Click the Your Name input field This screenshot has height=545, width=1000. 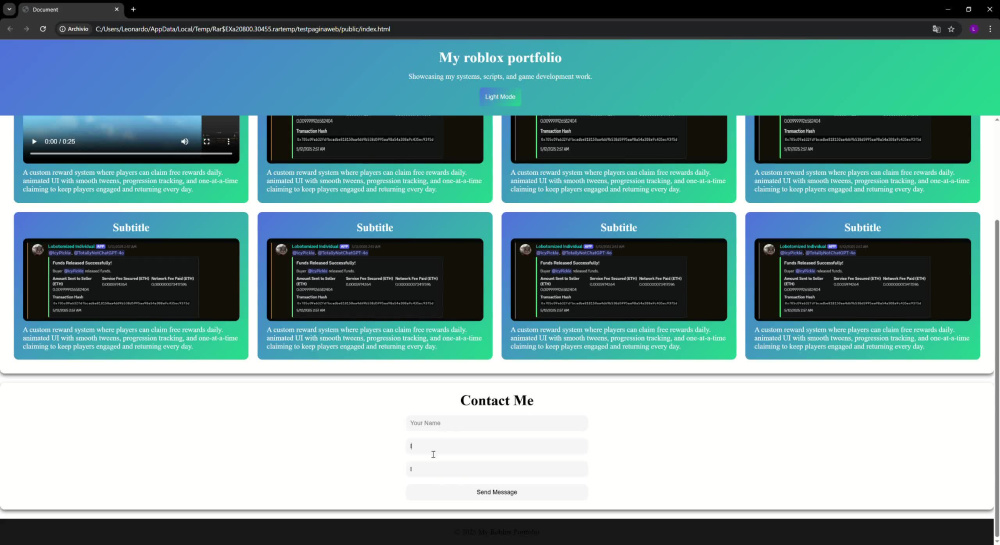click(497, 423)
